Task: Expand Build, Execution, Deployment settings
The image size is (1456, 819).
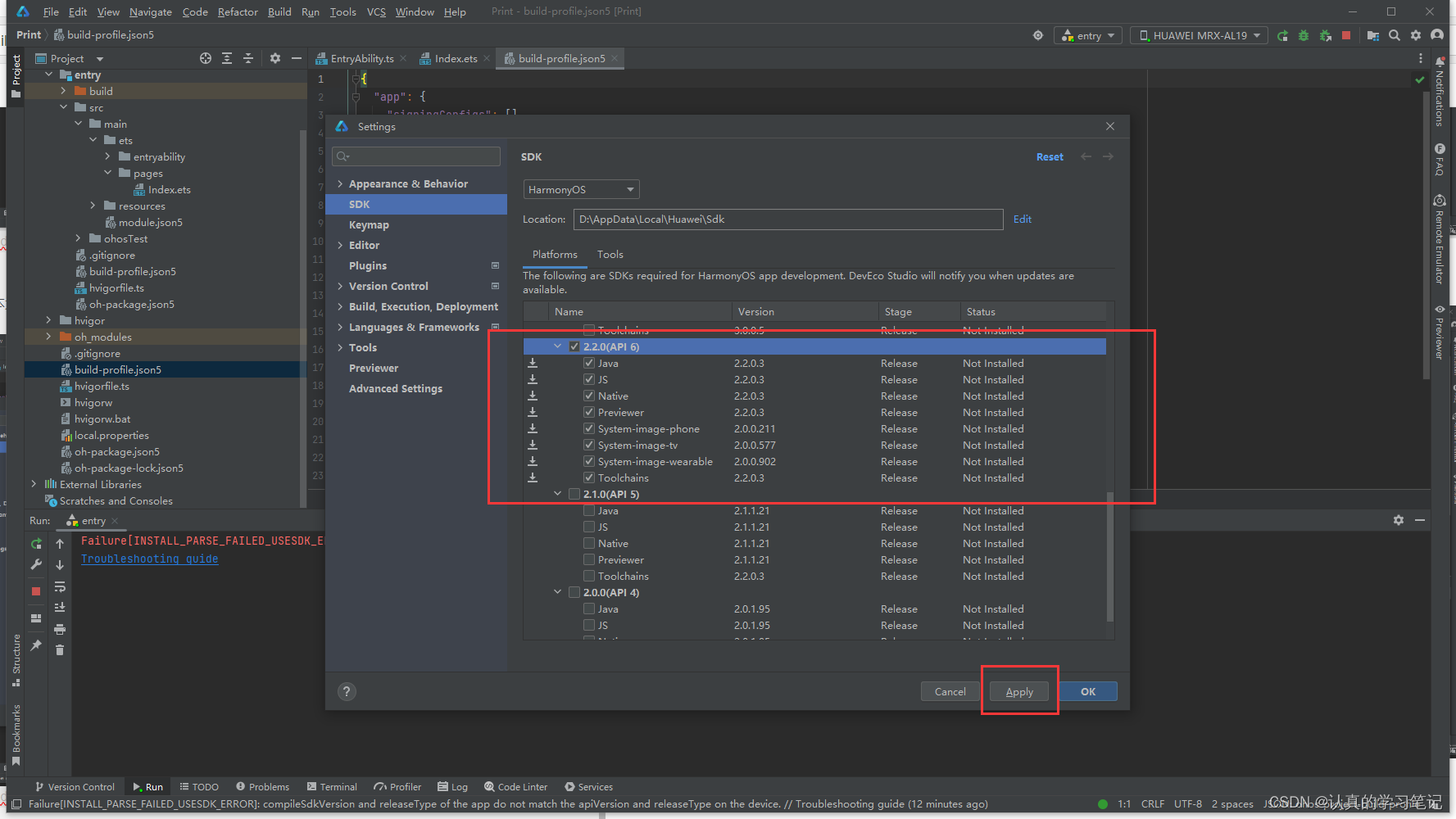Action: coord(340,306)
